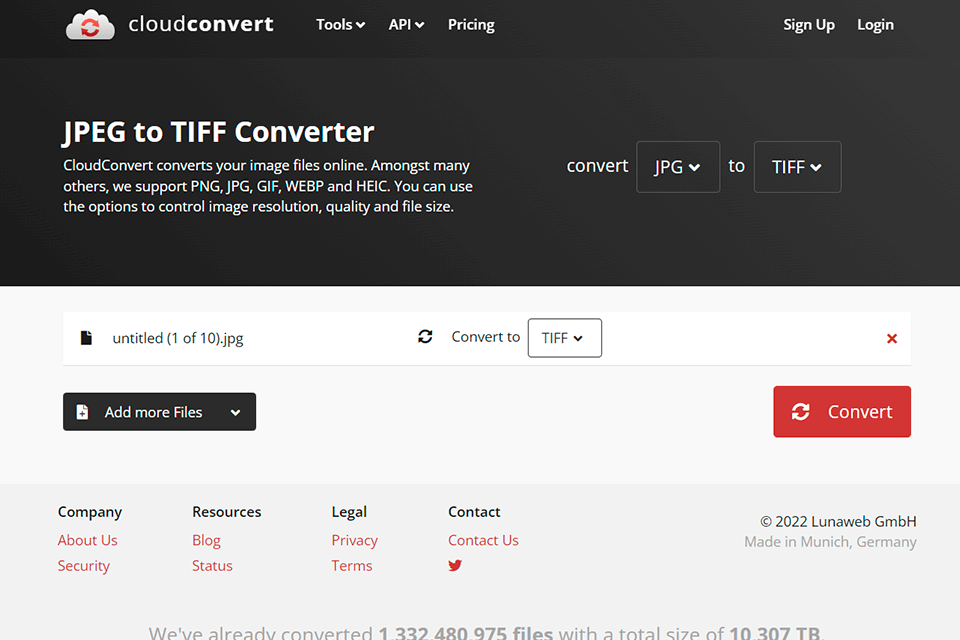Click Sign Up in the header
This screenshot has height=640, width=960.
[x=809, y=24]
